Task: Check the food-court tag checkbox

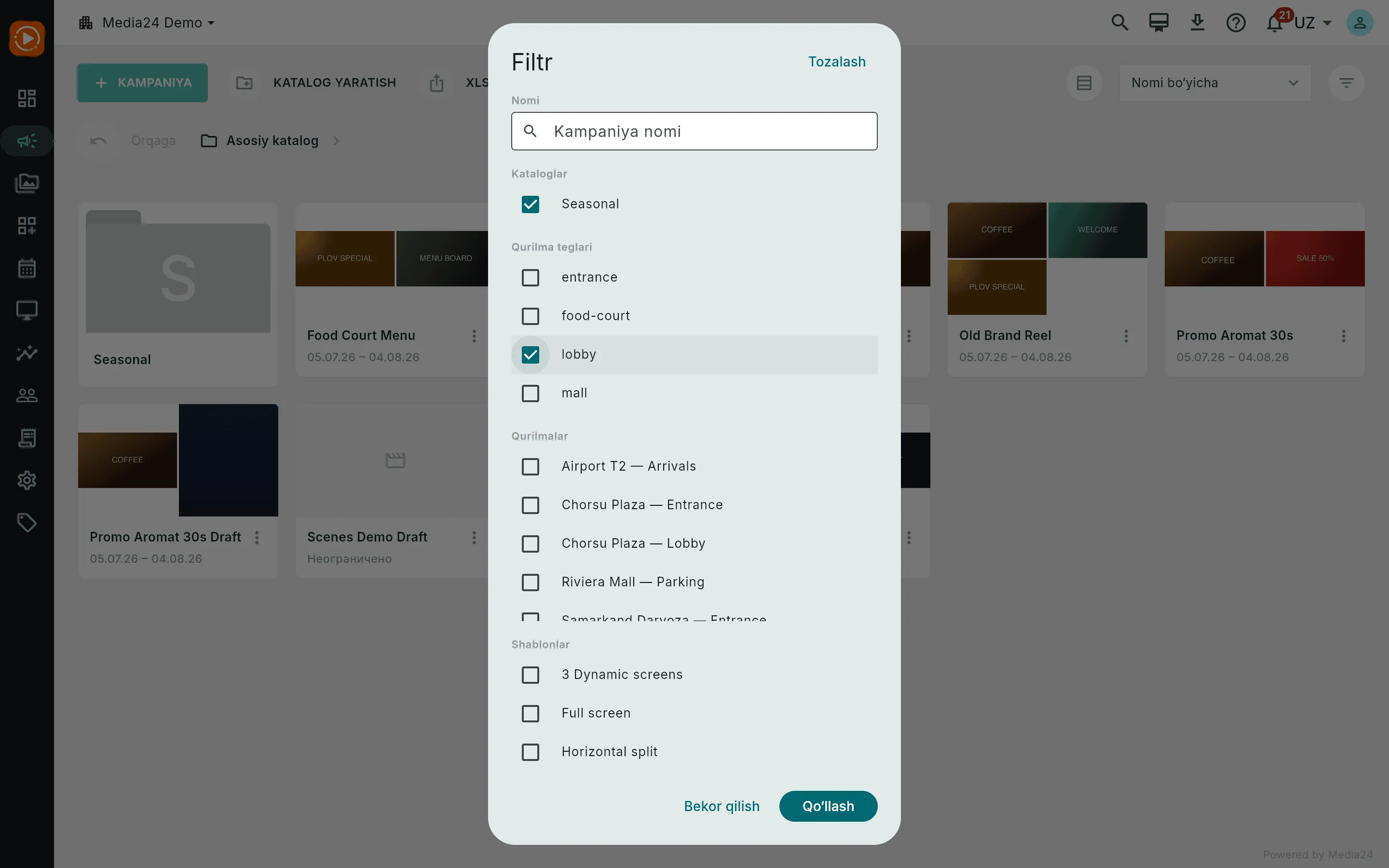Action: point(531,316)
